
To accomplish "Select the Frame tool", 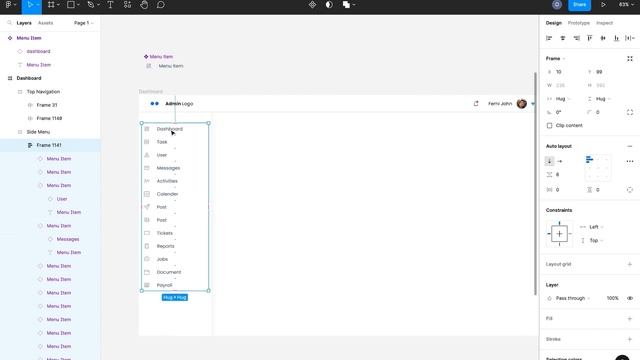I will 51,5.
